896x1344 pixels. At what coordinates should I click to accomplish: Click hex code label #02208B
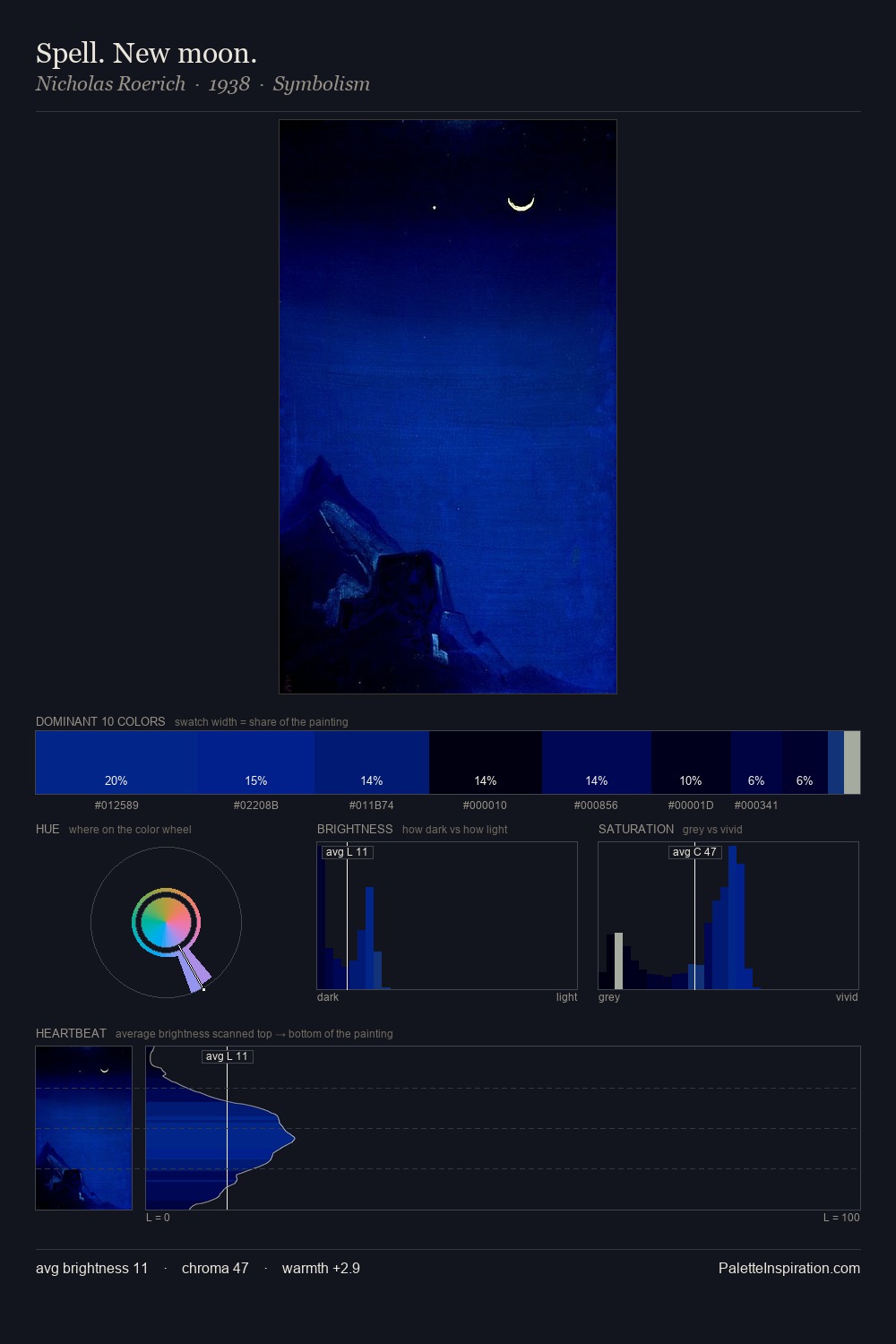[256, 806]
